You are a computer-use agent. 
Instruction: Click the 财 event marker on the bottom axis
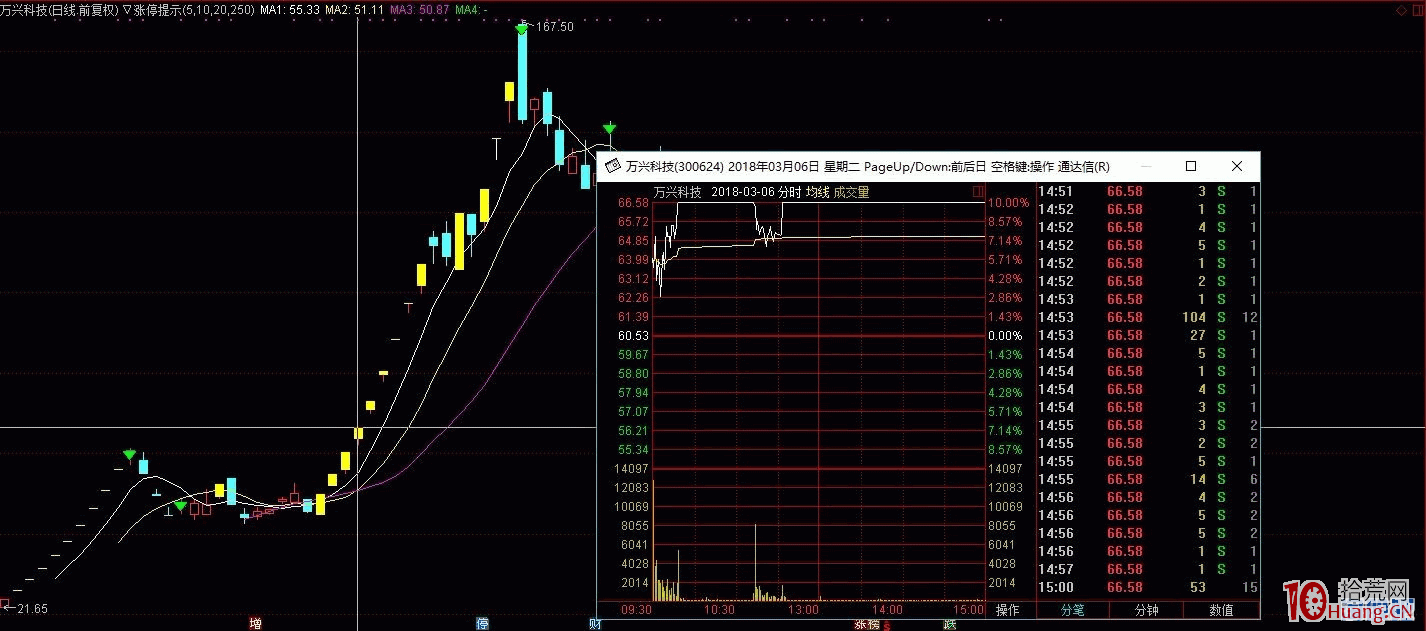coord(595,624)
